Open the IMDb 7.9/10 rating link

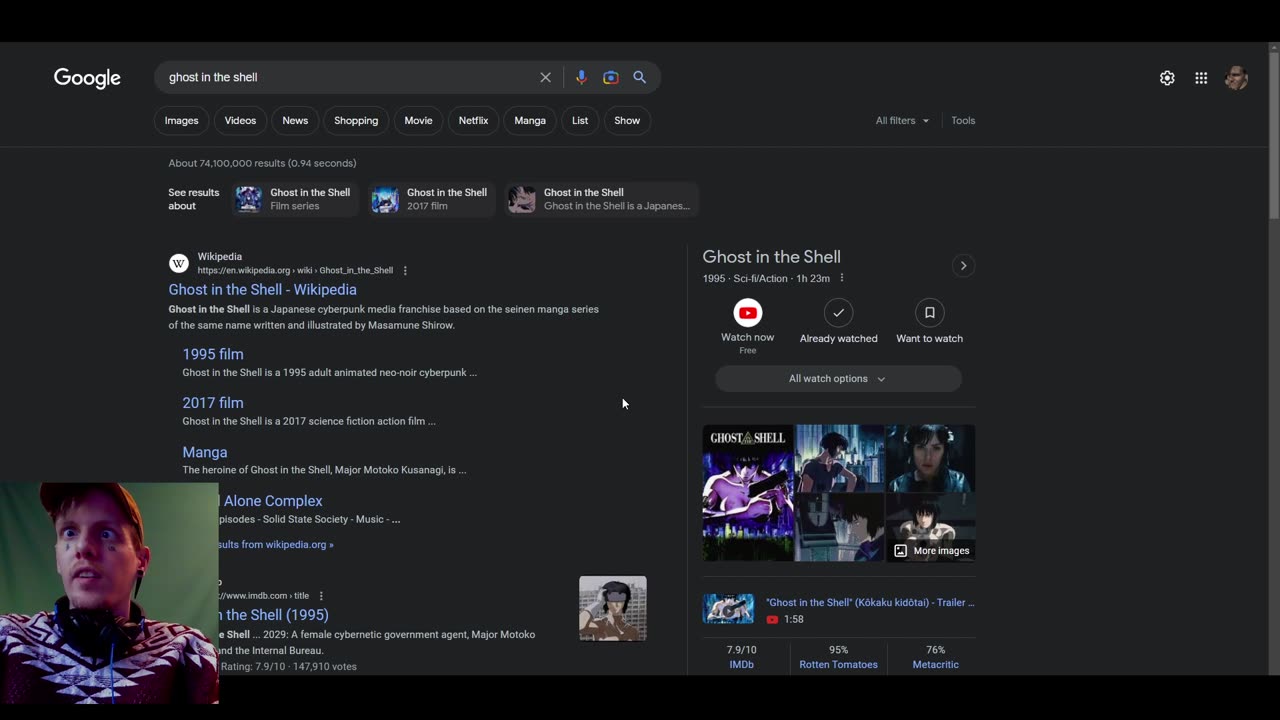coord(741,657)
